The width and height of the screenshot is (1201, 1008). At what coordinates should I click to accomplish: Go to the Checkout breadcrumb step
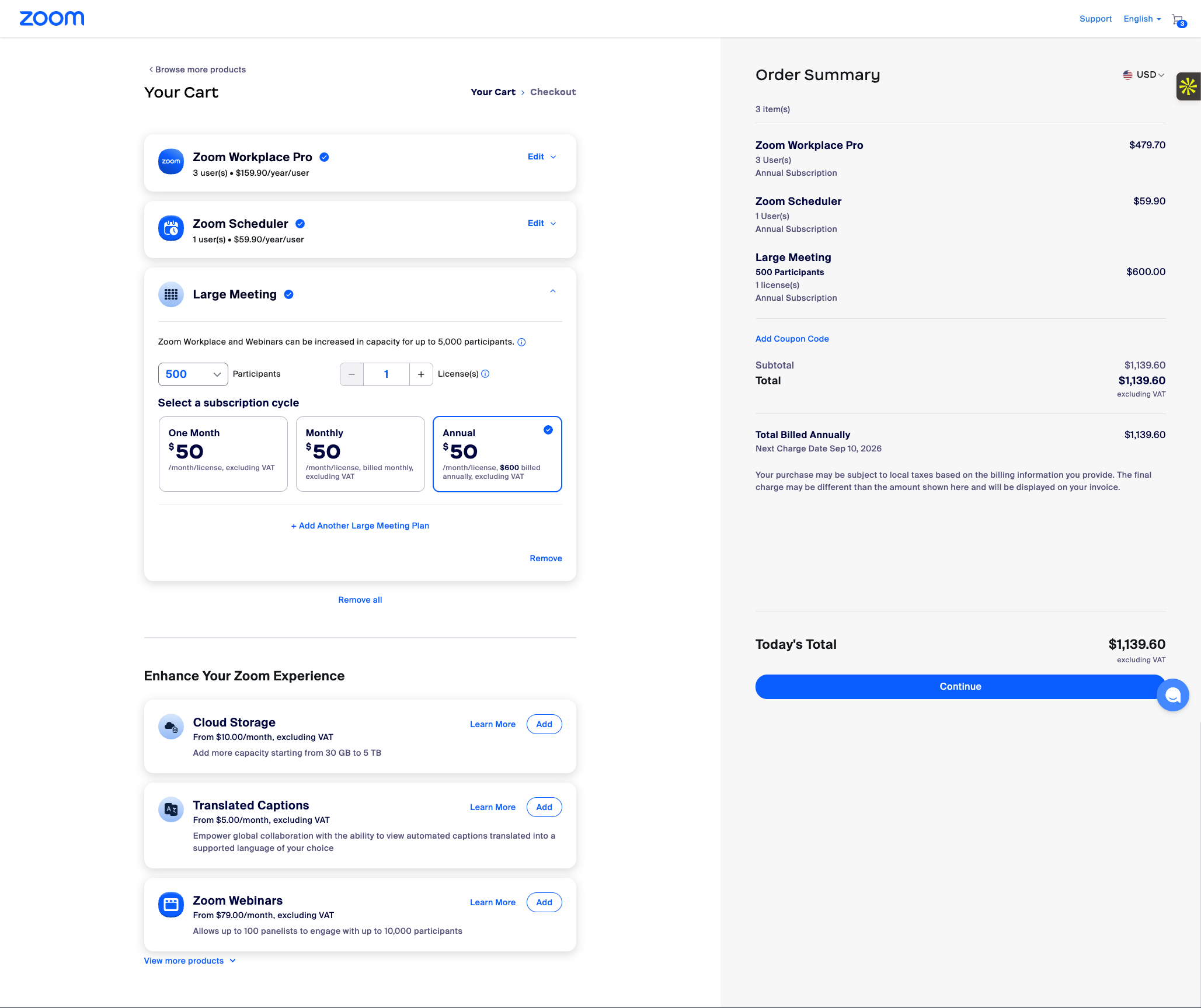click(x=552, y=92)
